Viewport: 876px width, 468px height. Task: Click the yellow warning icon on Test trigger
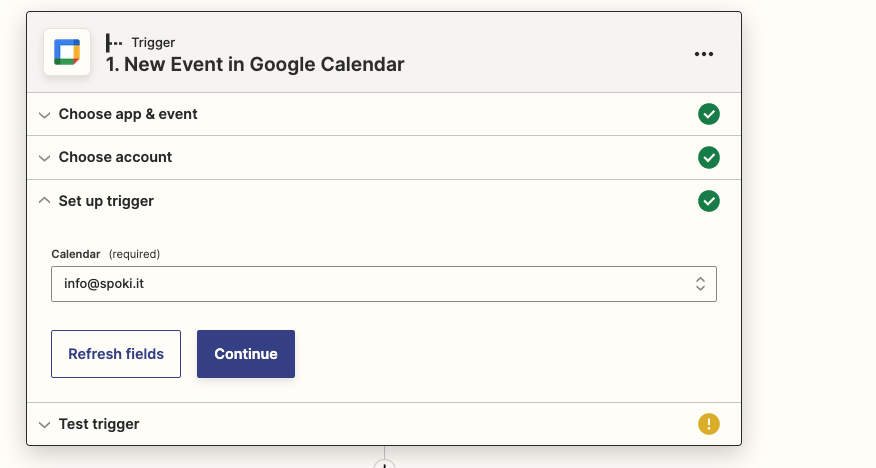[709, 424]
